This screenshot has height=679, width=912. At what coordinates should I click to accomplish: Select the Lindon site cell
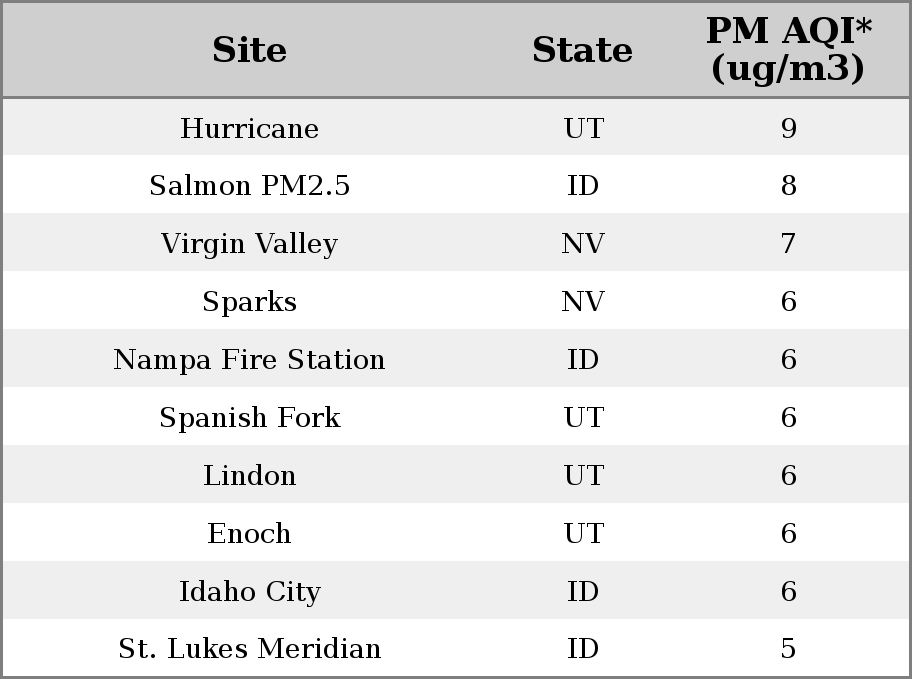coord(249,475)
